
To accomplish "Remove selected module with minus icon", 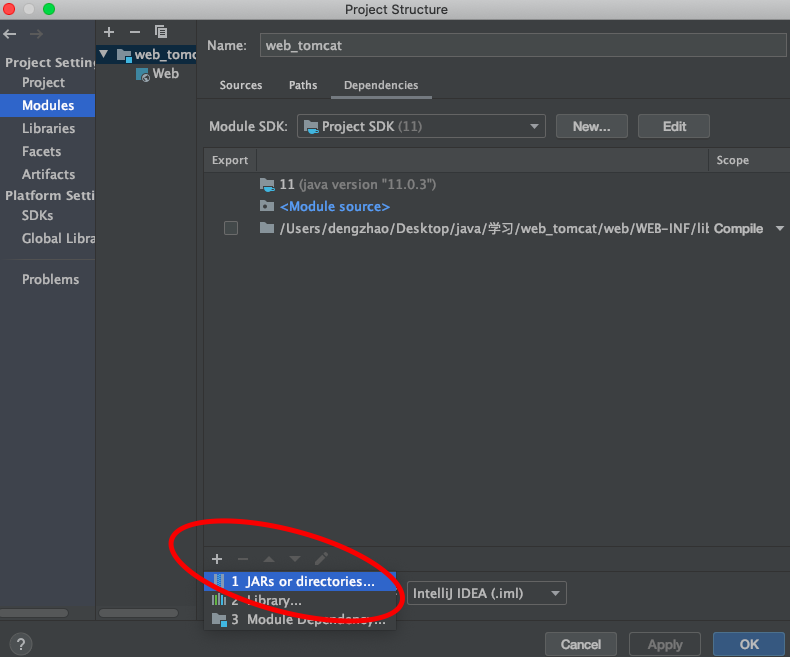I will tap(135, 32).
